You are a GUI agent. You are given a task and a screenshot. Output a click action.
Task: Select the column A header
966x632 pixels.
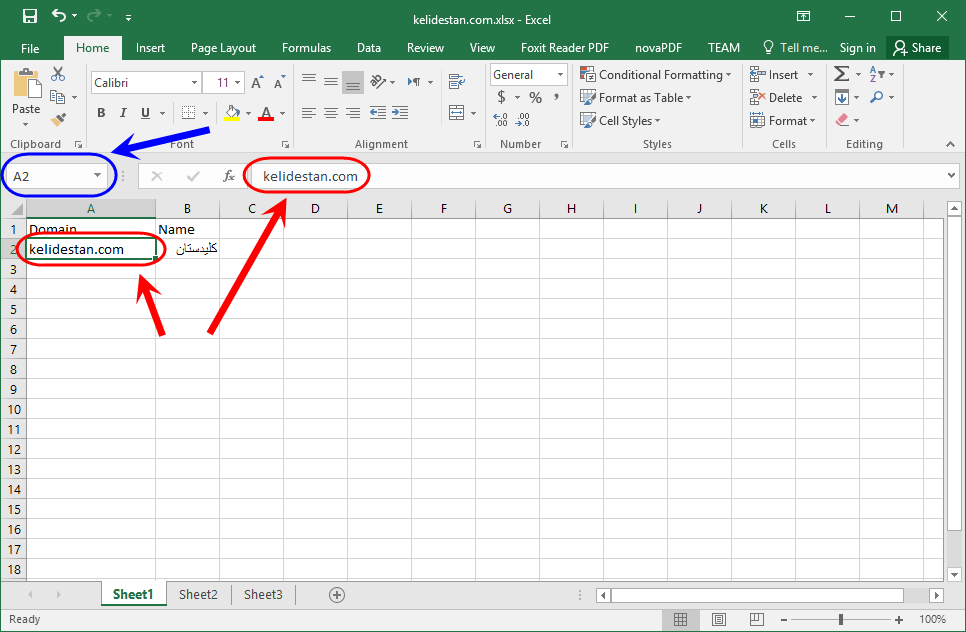click(91, 208)
